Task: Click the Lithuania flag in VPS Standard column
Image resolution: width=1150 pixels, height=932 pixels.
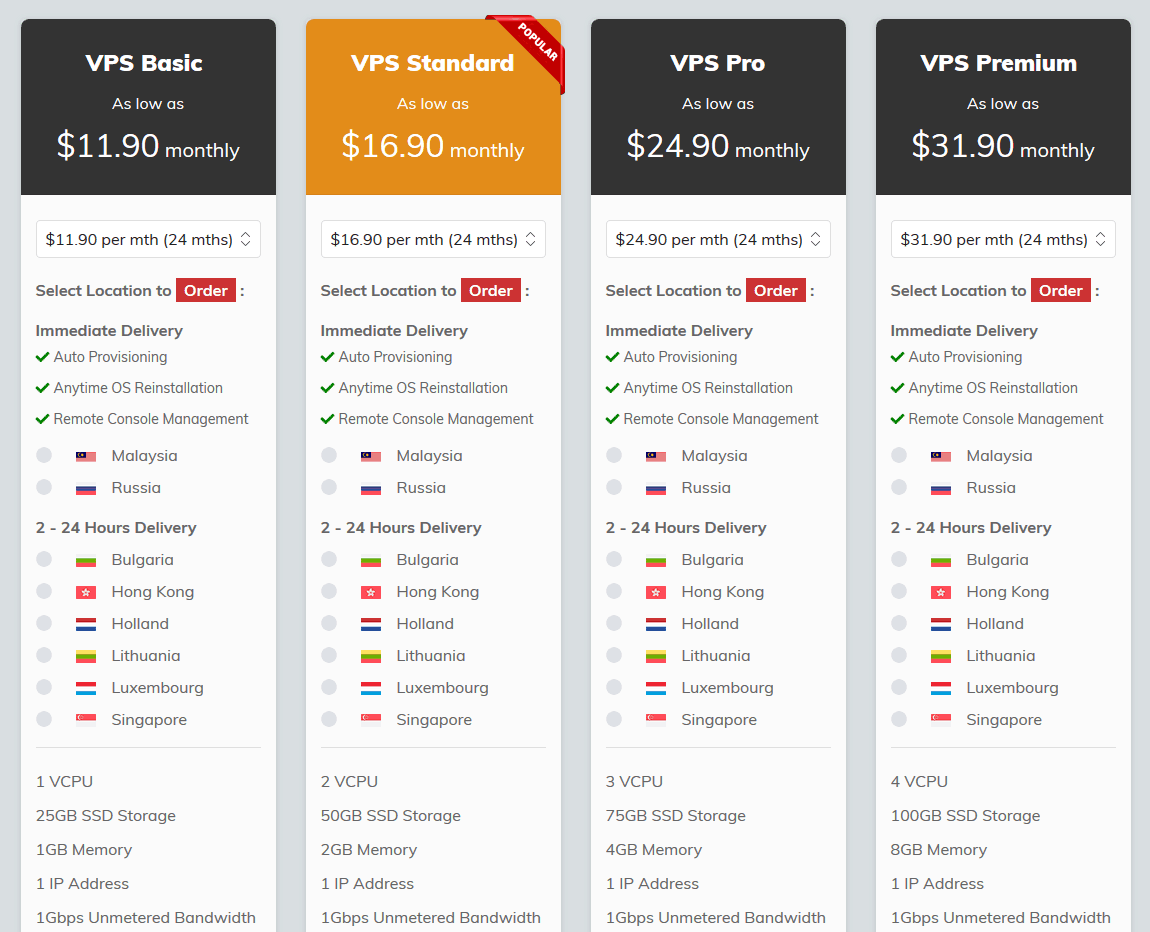Action: pos(371,656)
